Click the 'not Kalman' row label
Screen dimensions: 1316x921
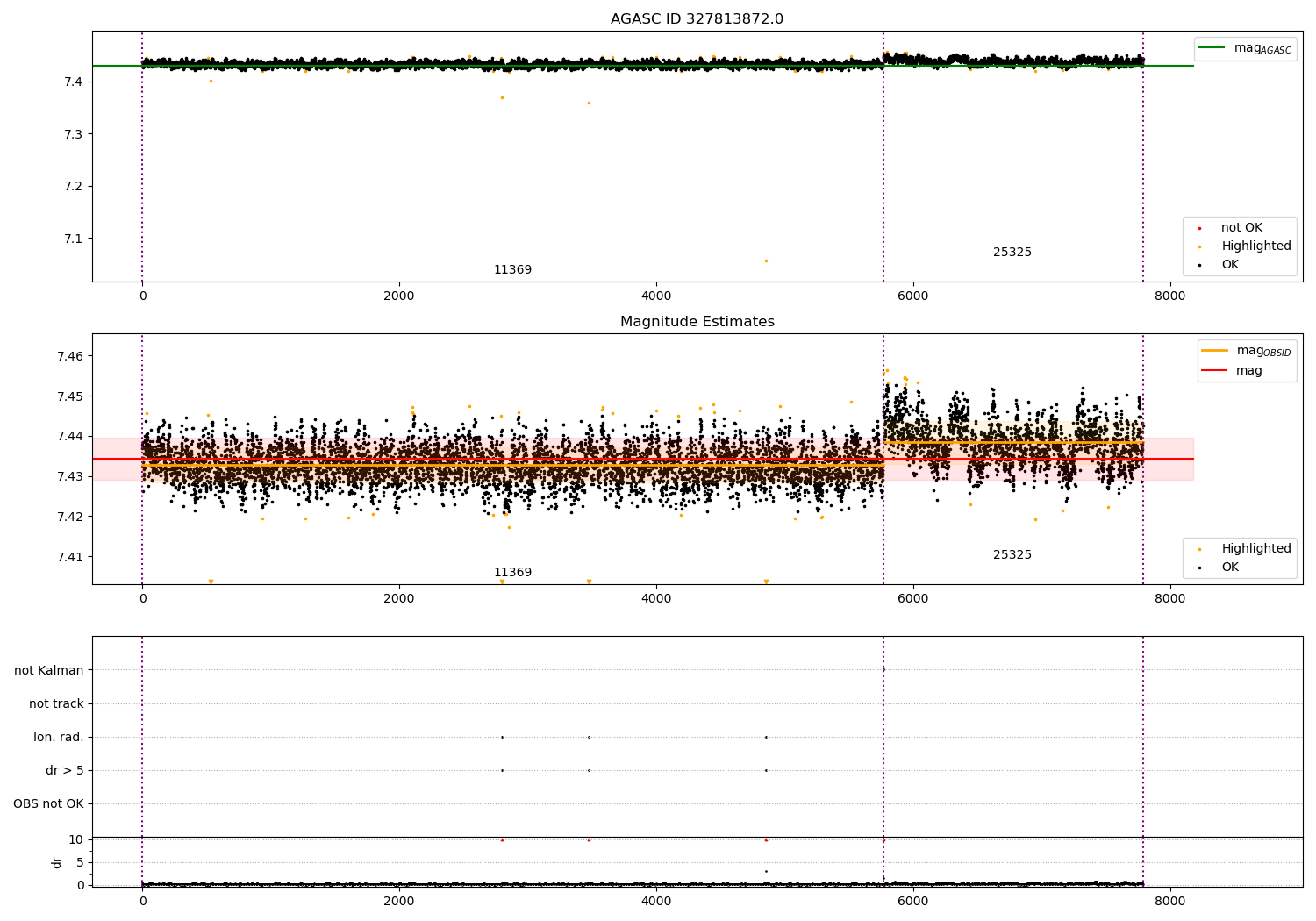click(x=49, y=670)
